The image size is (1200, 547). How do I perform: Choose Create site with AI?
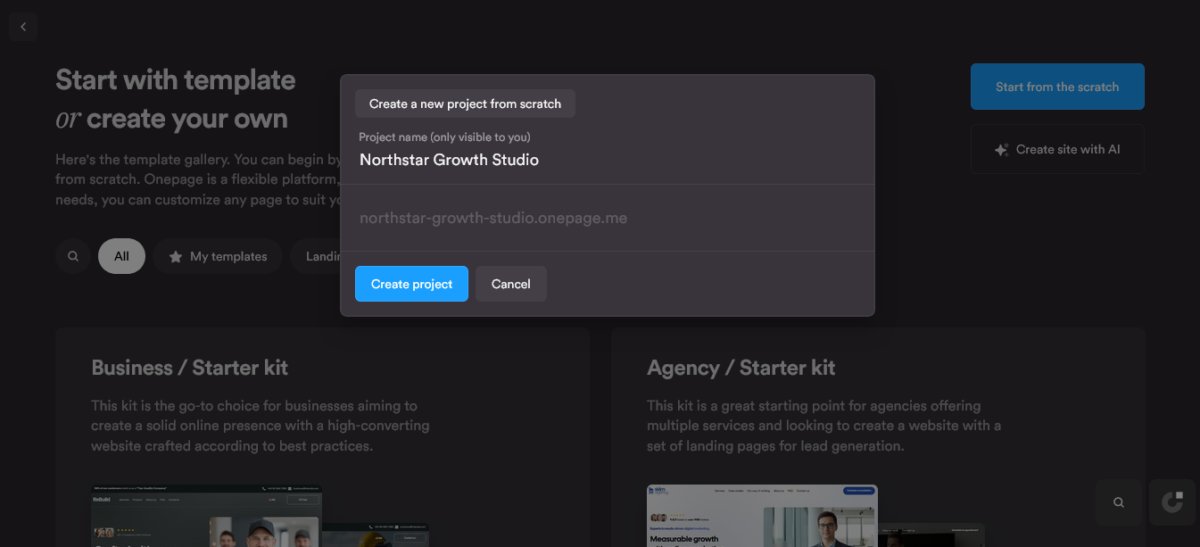pos(1057,149)
